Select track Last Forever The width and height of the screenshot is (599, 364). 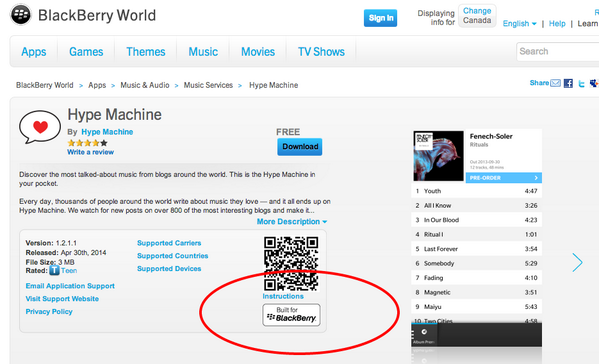point(476,249)
